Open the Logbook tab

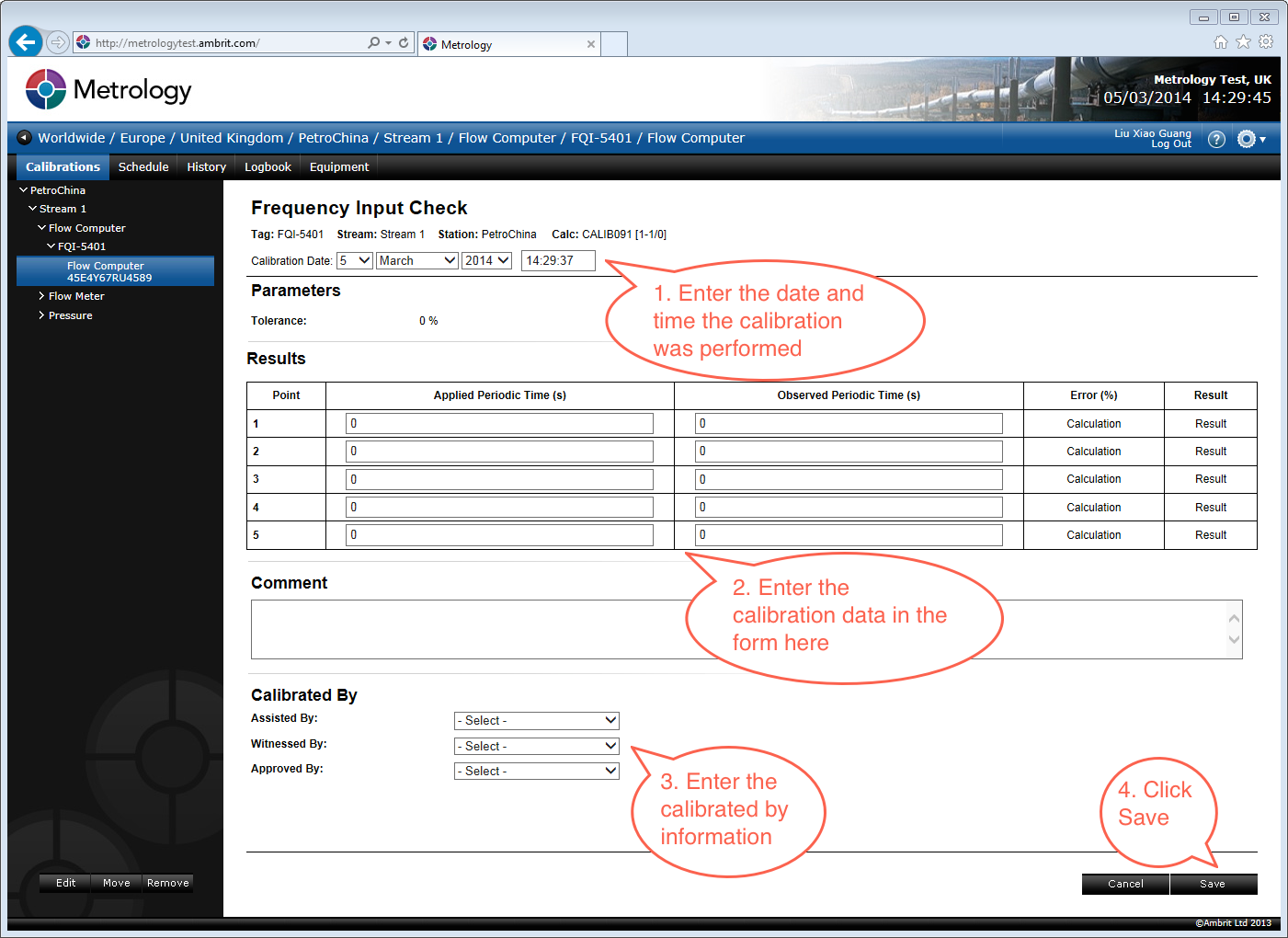point(267,166)
